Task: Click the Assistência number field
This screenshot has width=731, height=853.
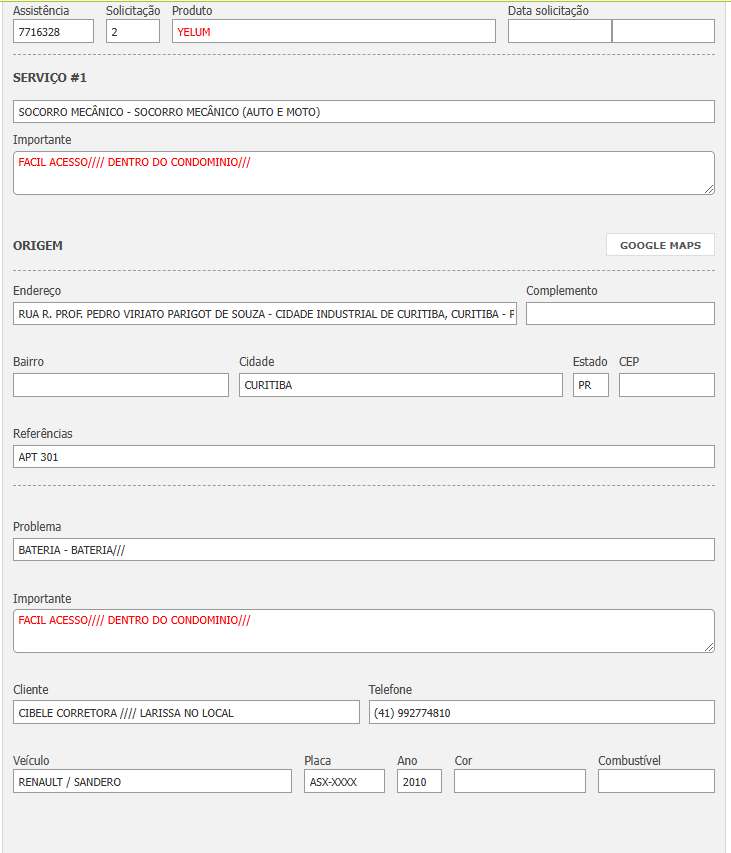Action: click(53, 31)
